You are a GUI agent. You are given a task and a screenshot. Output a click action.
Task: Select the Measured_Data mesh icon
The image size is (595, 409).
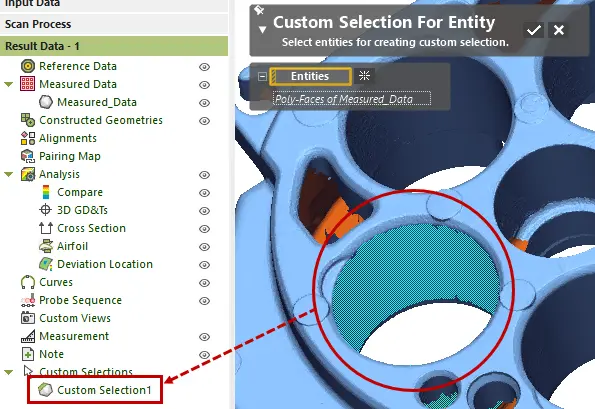tap(46, 102)
